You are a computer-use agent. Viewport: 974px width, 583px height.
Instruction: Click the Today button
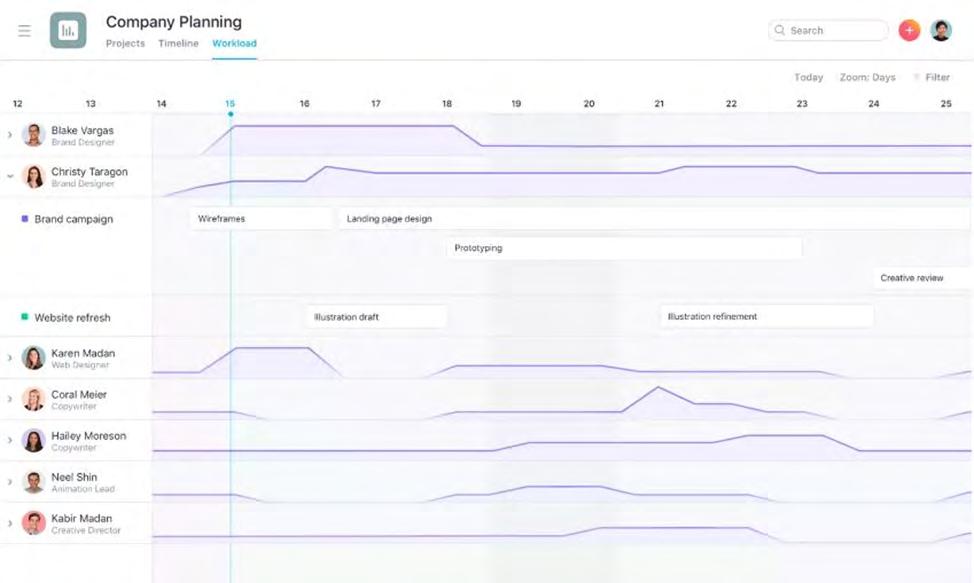pos(808,77)
